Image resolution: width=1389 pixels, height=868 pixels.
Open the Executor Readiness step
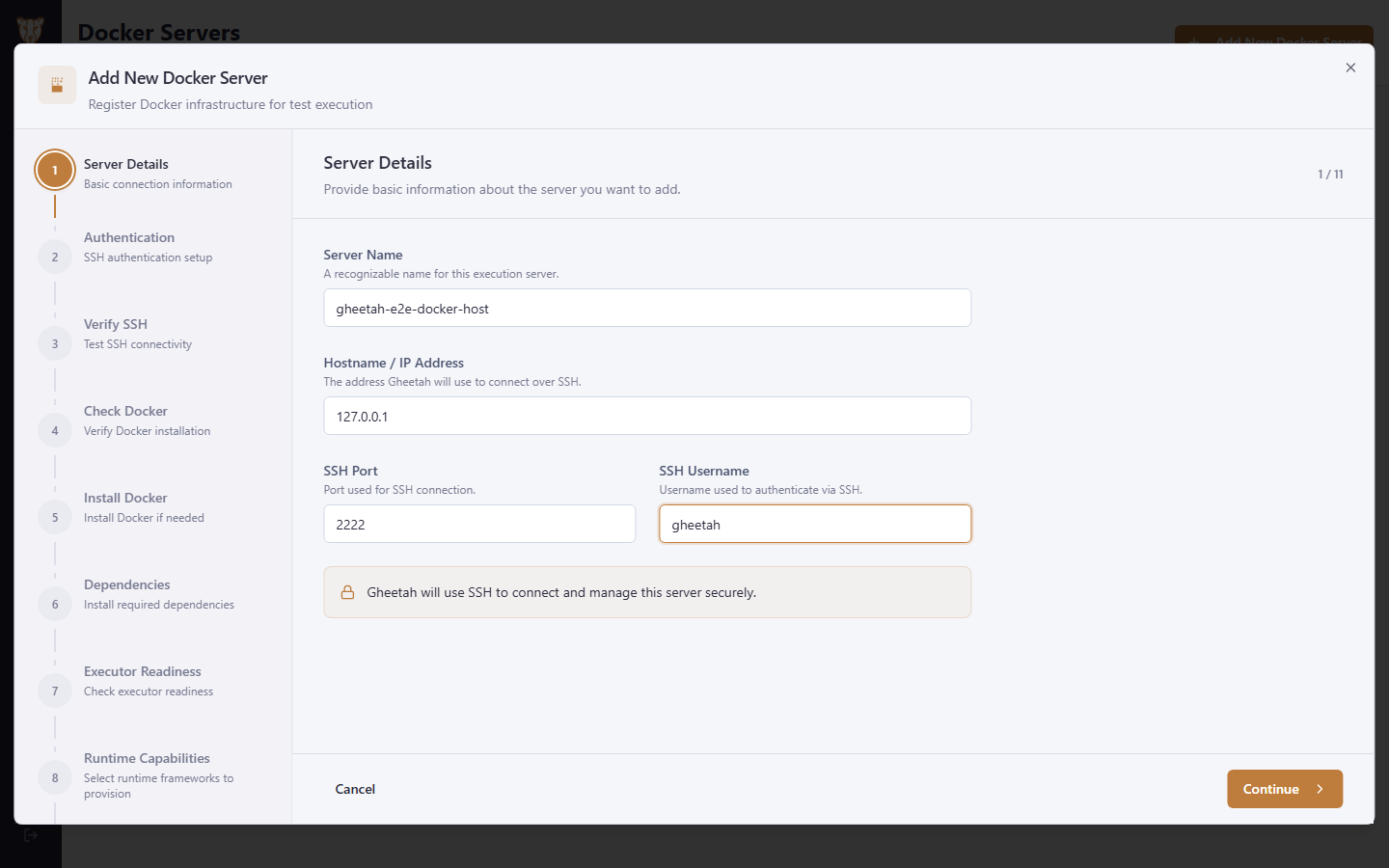click(x=143, y=671)
